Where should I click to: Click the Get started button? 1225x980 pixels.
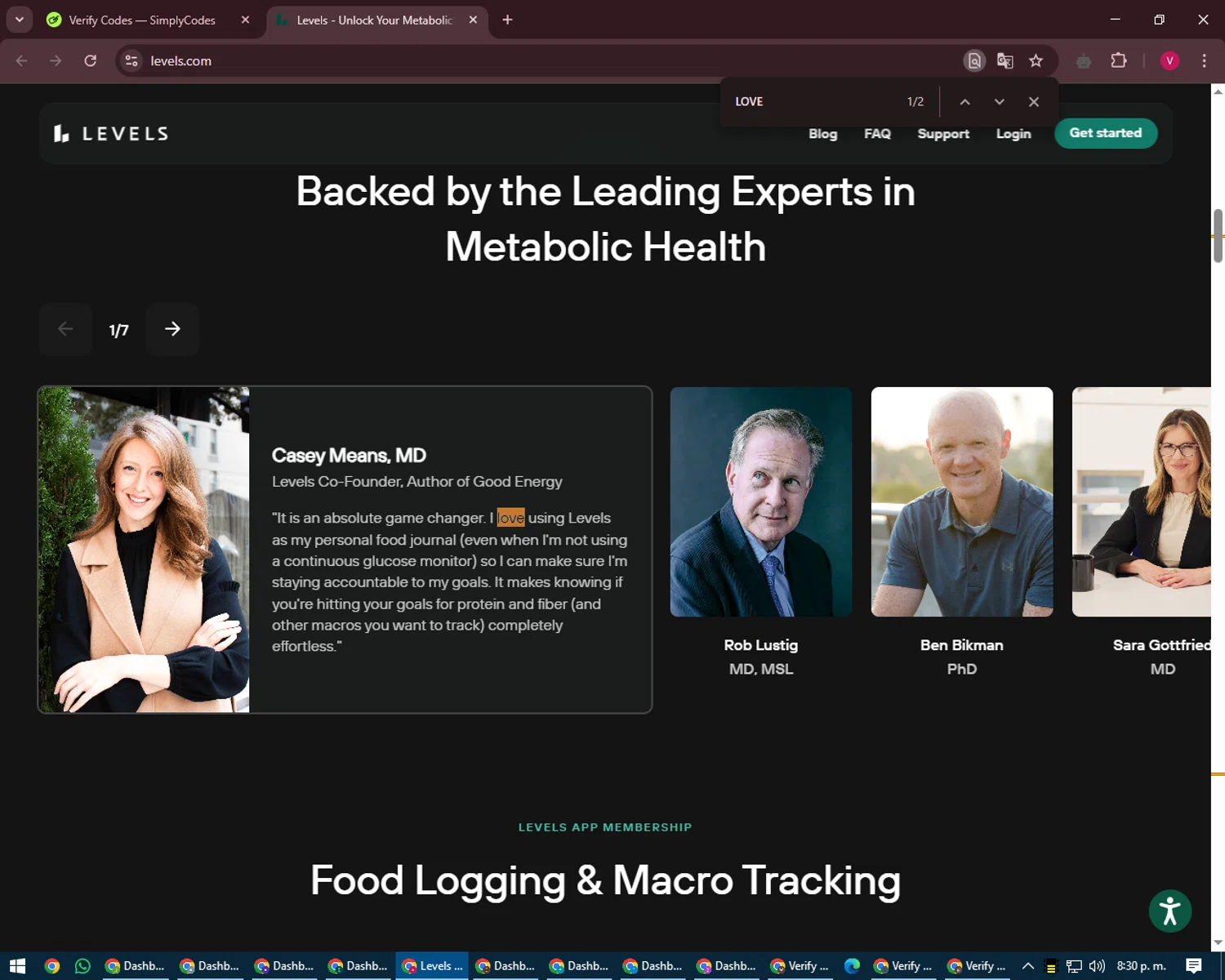1106,133
